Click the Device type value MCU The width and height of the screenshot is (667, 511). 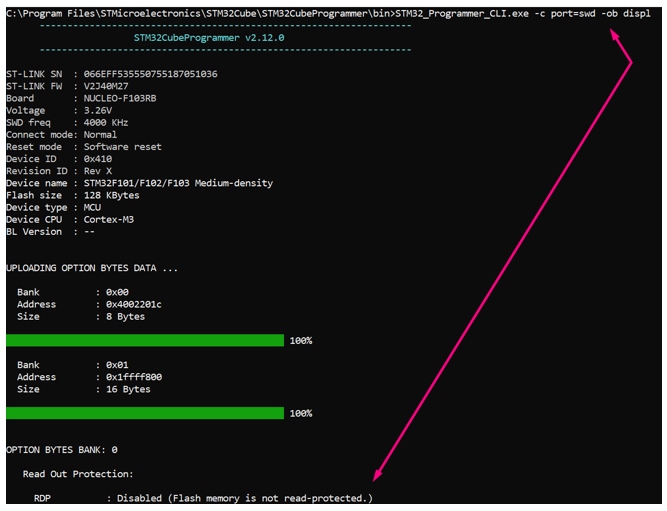point(92,208)
